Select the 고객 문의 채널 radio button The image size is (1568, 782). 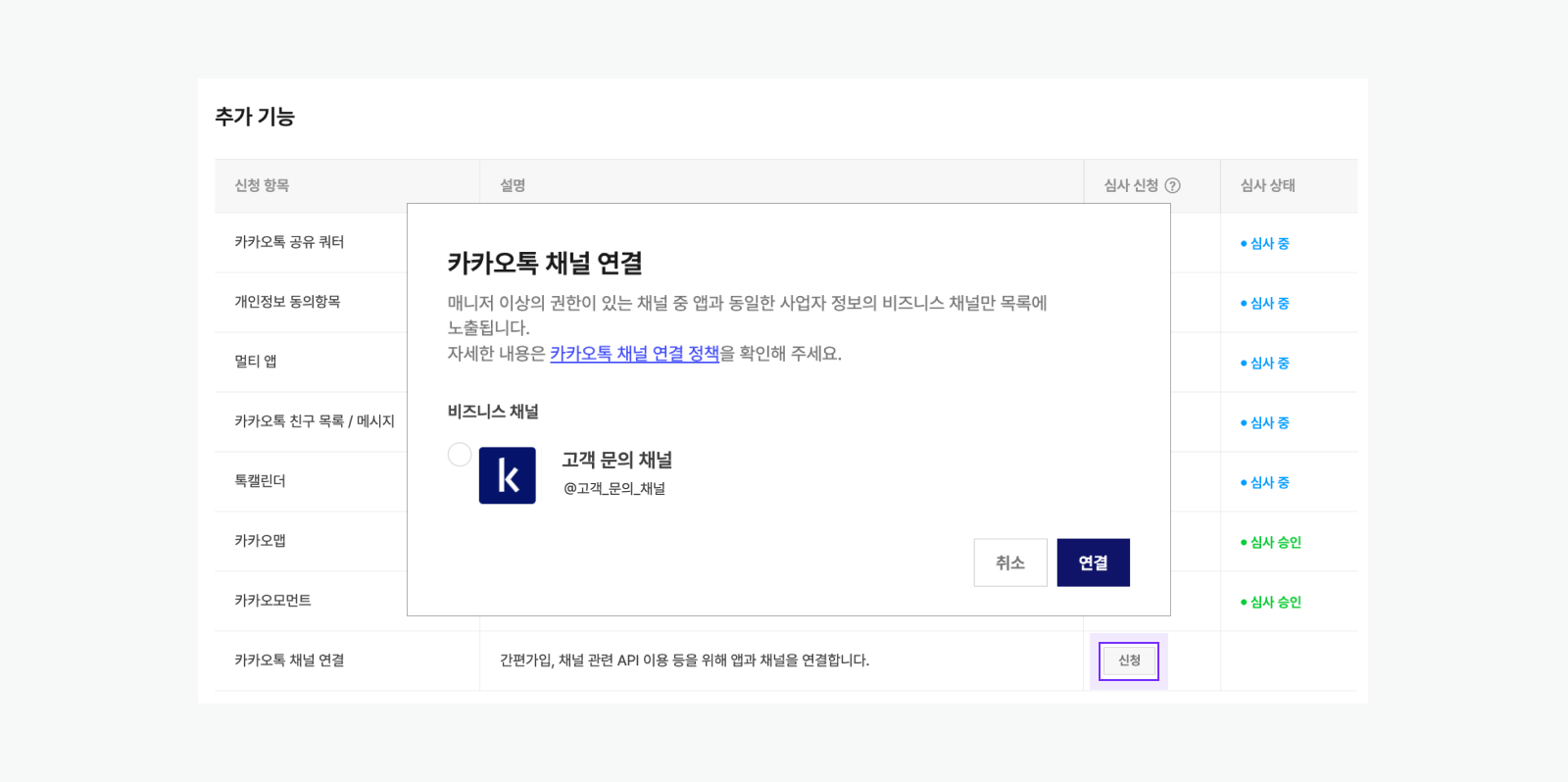point(460,455)
